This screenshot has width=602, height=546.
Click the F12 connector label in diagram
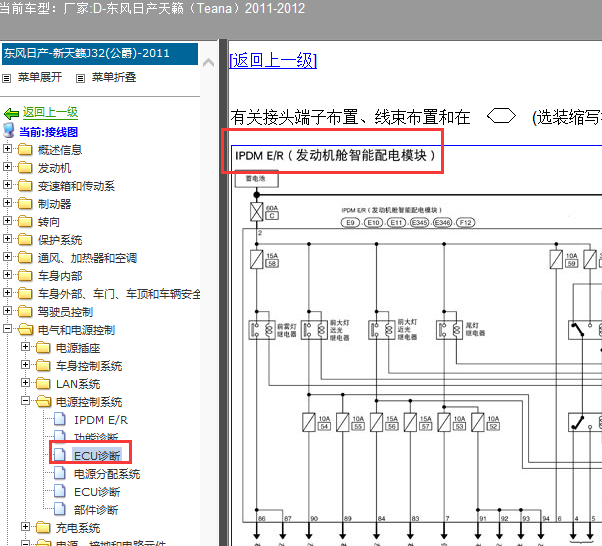tap(466, 223)
